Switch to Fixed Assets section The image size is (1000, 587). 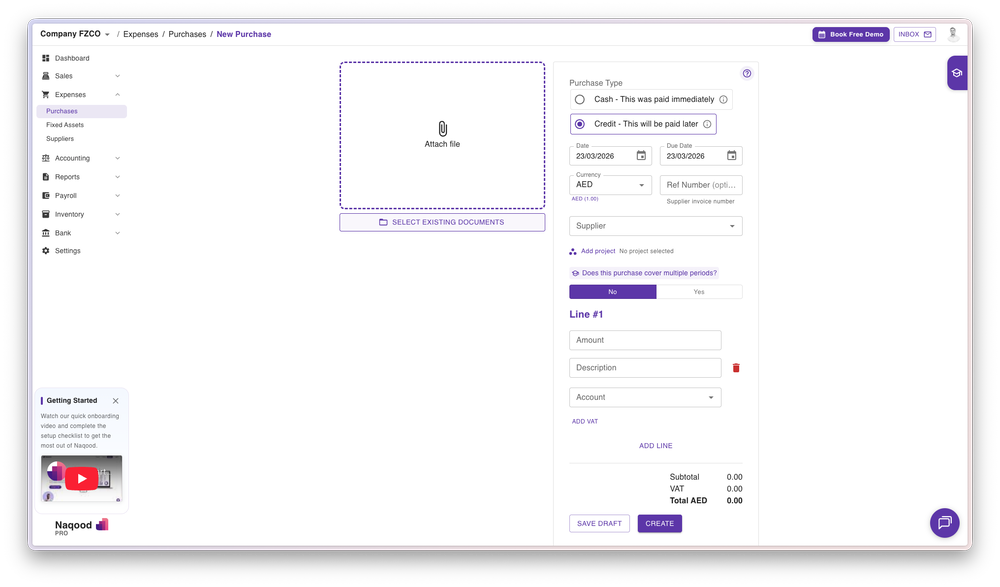click(67, 124)
